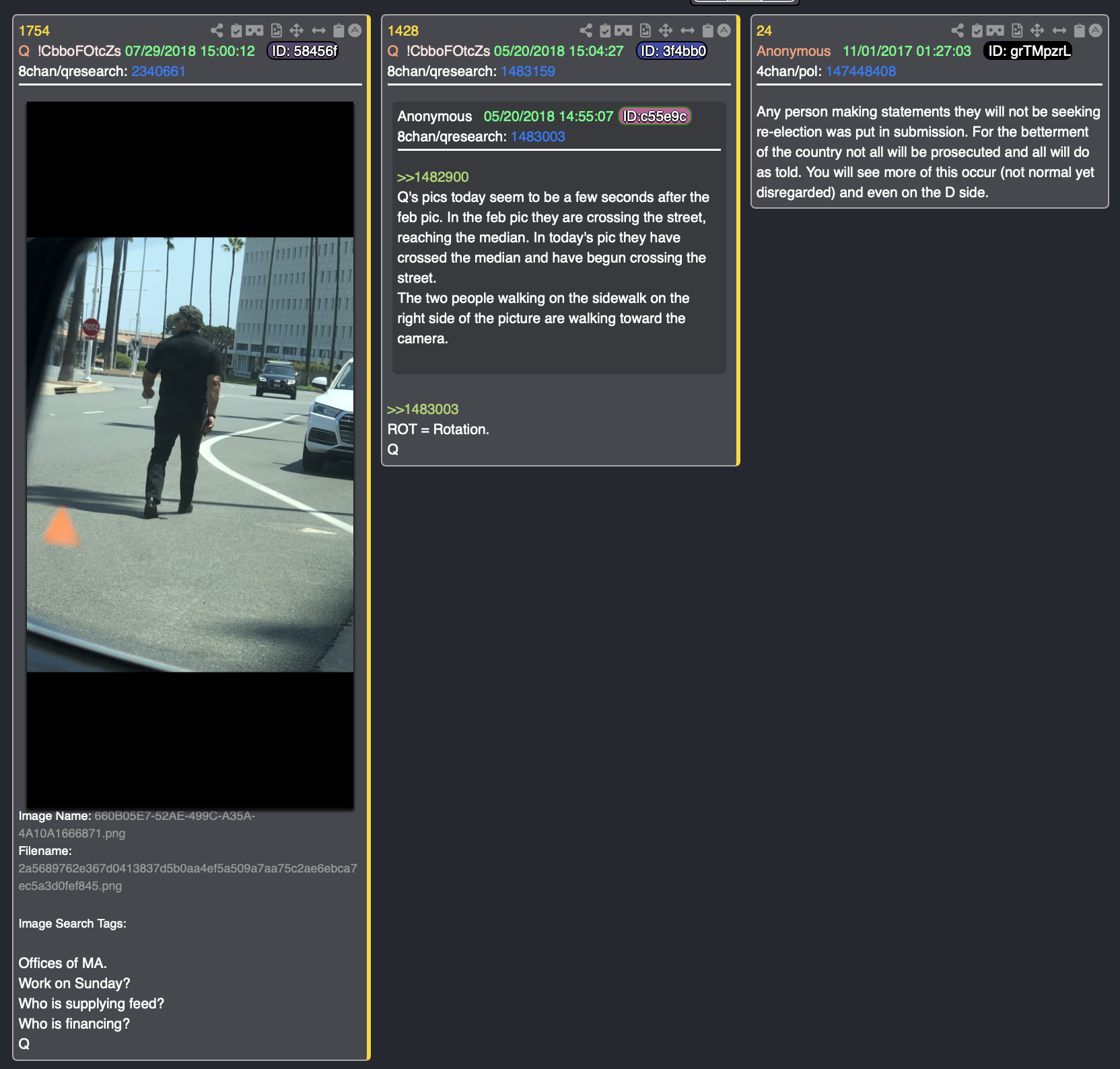Click timestamp 07/29/2018 15:00:12
1120x1069 pixels.
pos(190,51)
